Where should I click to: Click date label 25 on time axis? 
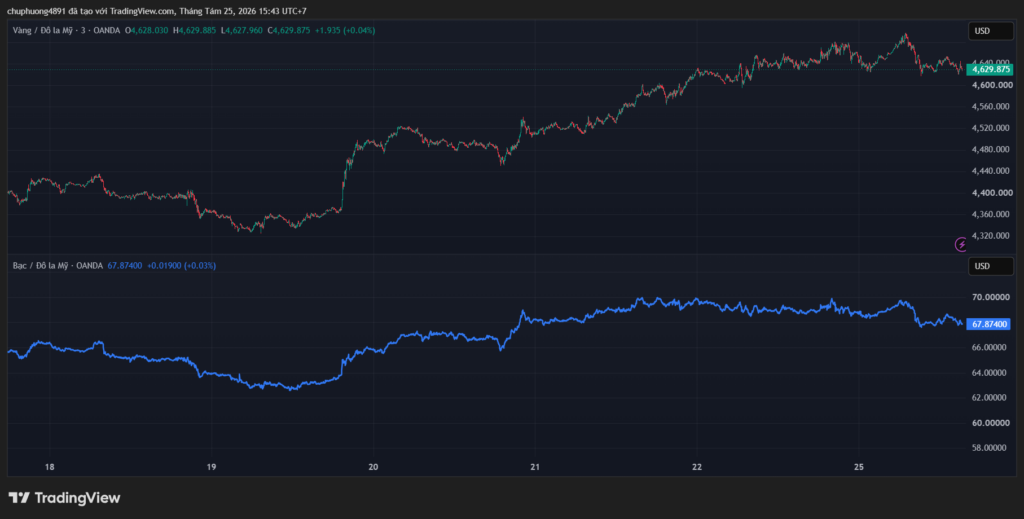[859, 467]
